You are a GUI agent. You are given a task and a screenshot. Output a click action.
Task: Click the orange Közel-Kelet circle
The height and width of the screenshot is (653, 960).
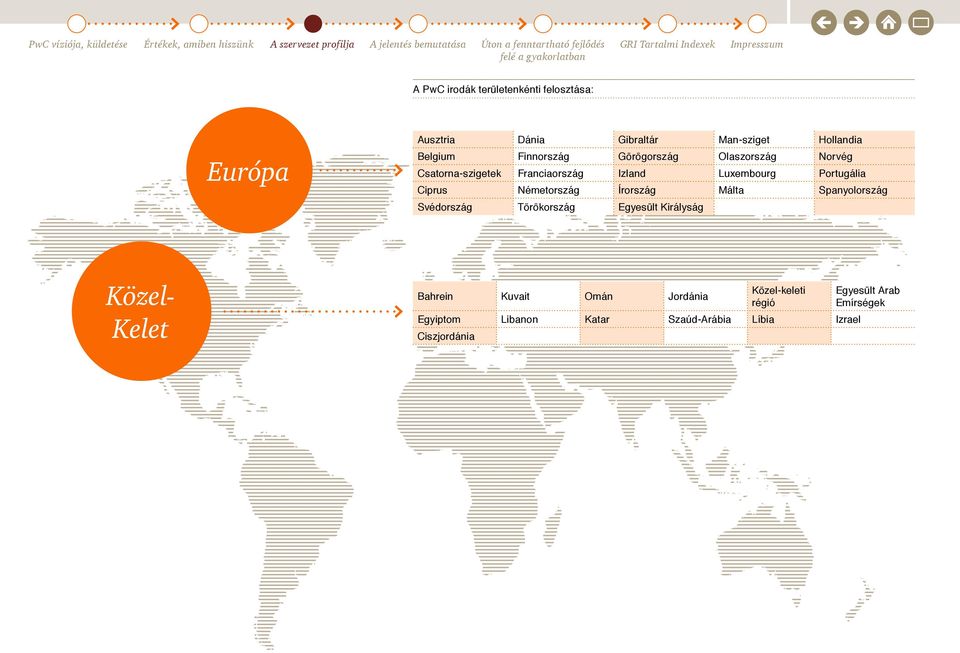[141, 311]
